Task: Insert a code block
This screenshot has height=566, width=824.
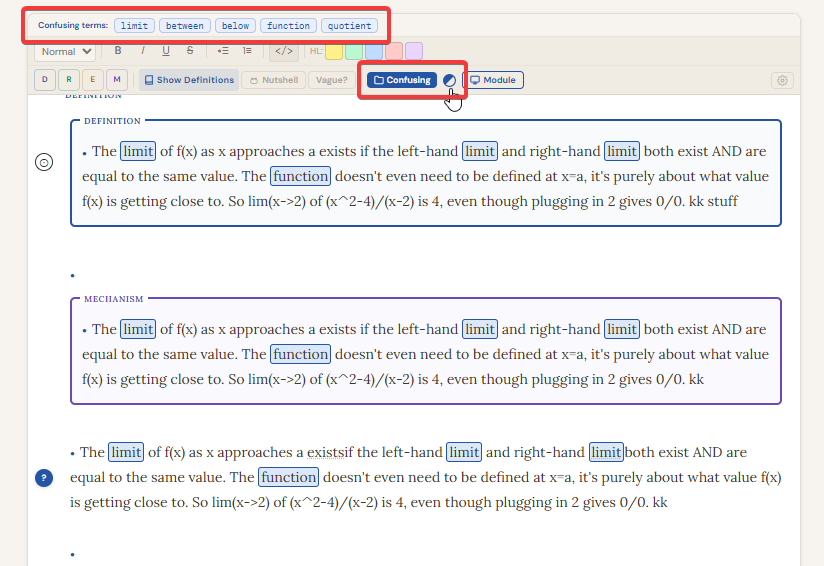Action: (284, 51)
